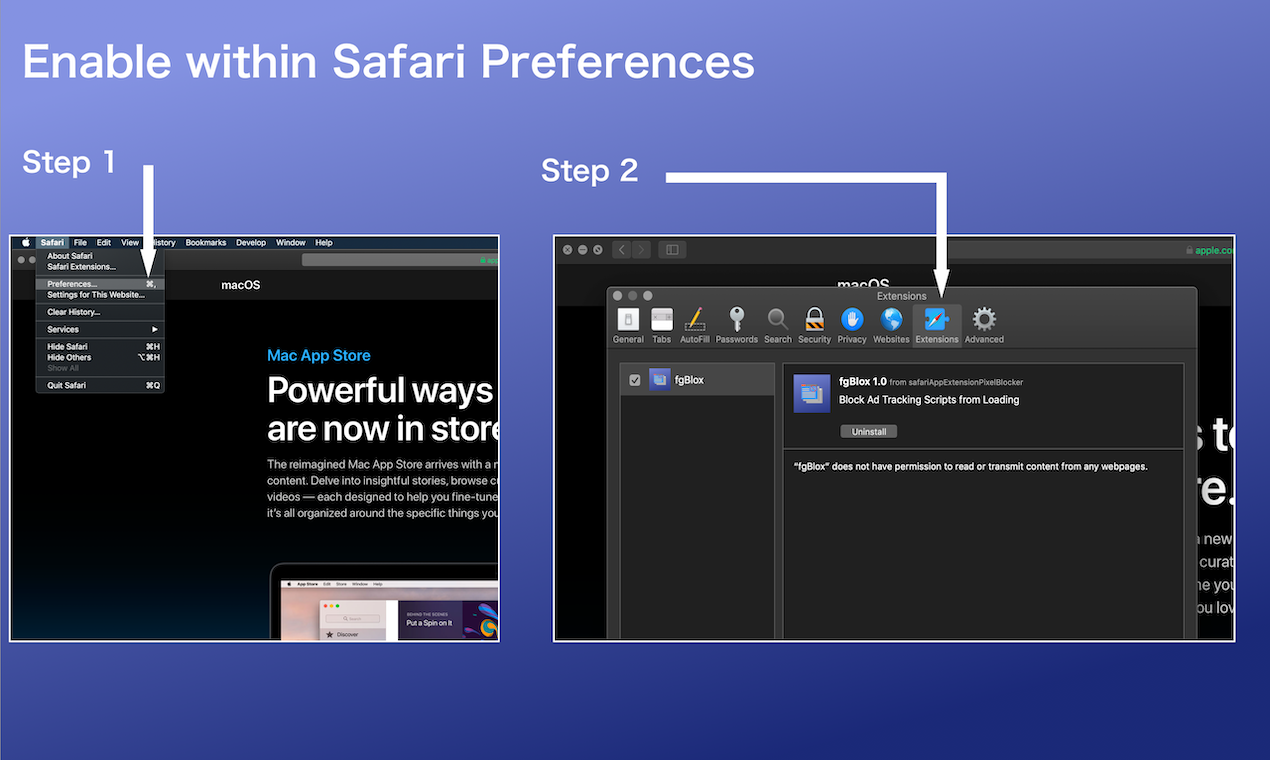Open General preferences pane
Screen dimensions: 1270x760
tap(628, 326)
